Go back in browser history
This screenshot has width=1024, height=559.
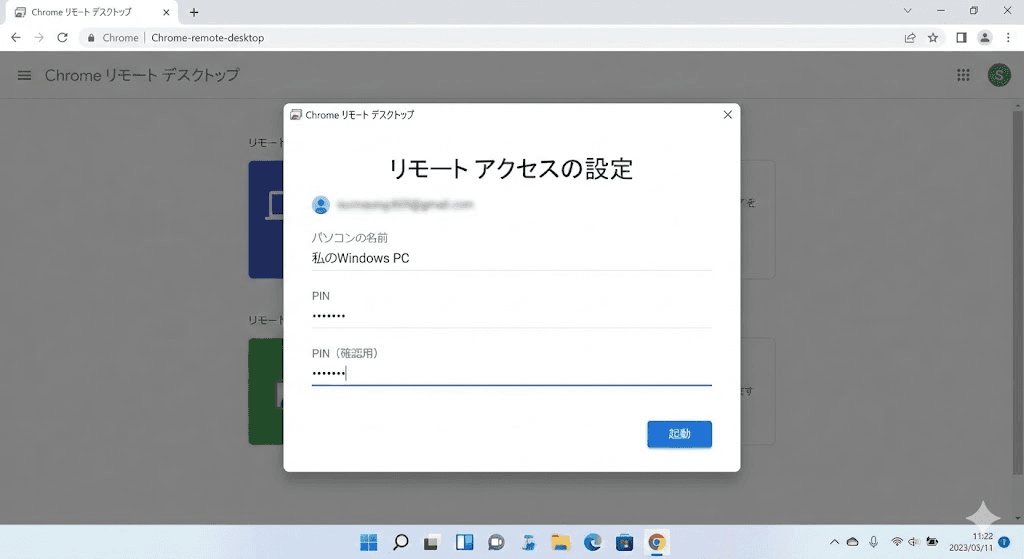pos(16,38)
